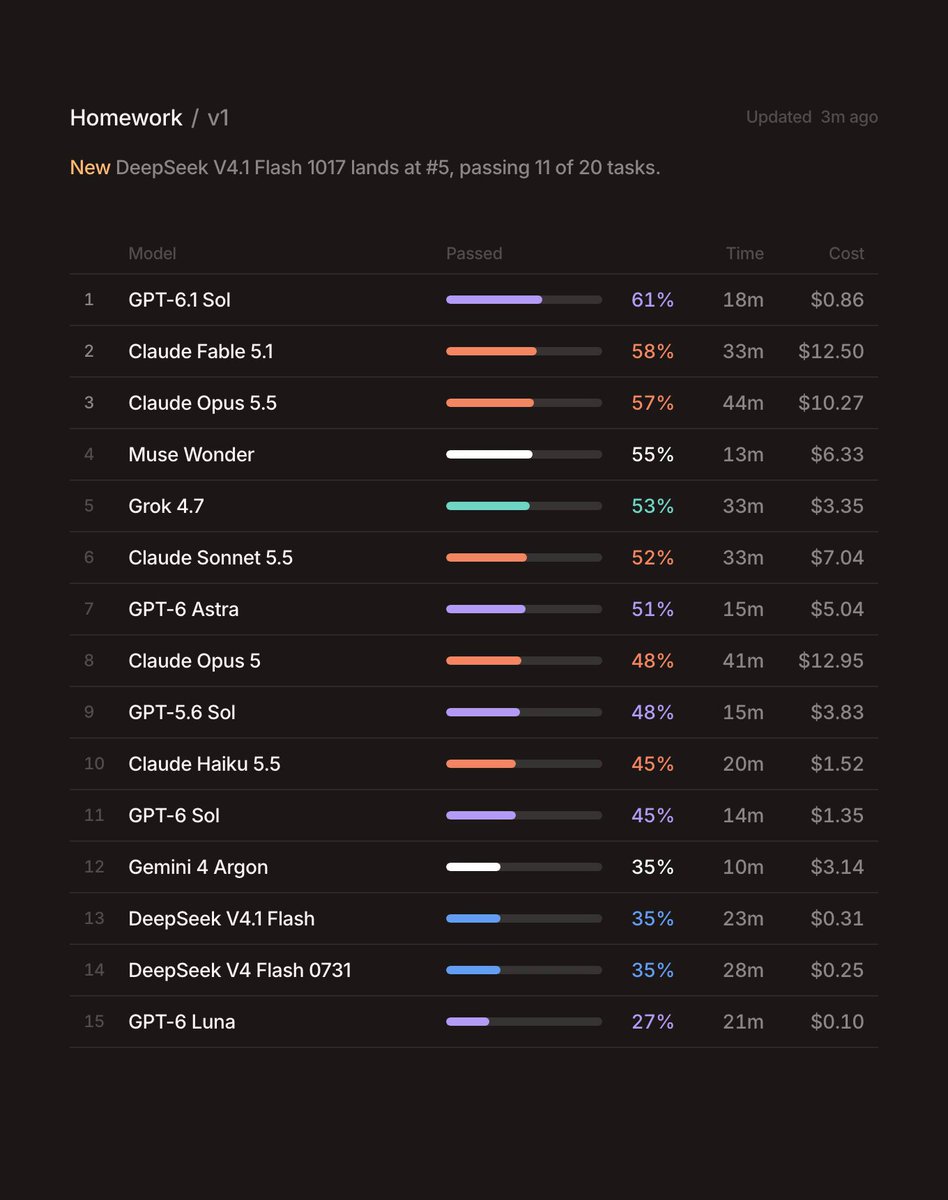This screenshot has width=948, height=1200.
Task: Click the Grok 4.7 teal progress bar
Action: [524, 506]
